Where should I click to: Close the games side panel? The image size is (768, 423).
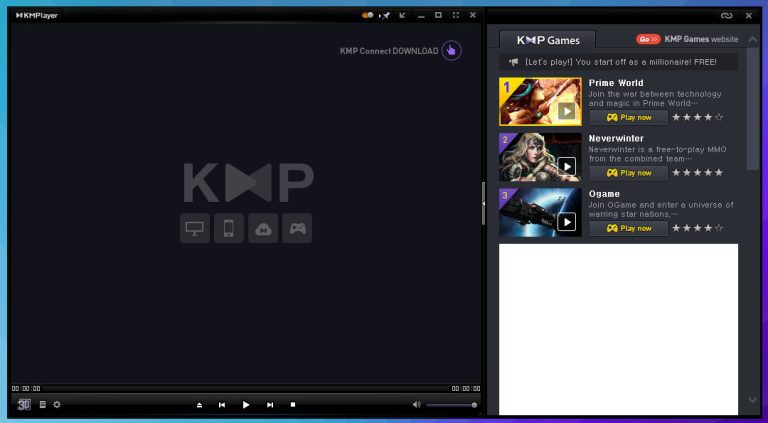[x=748, y=16]
